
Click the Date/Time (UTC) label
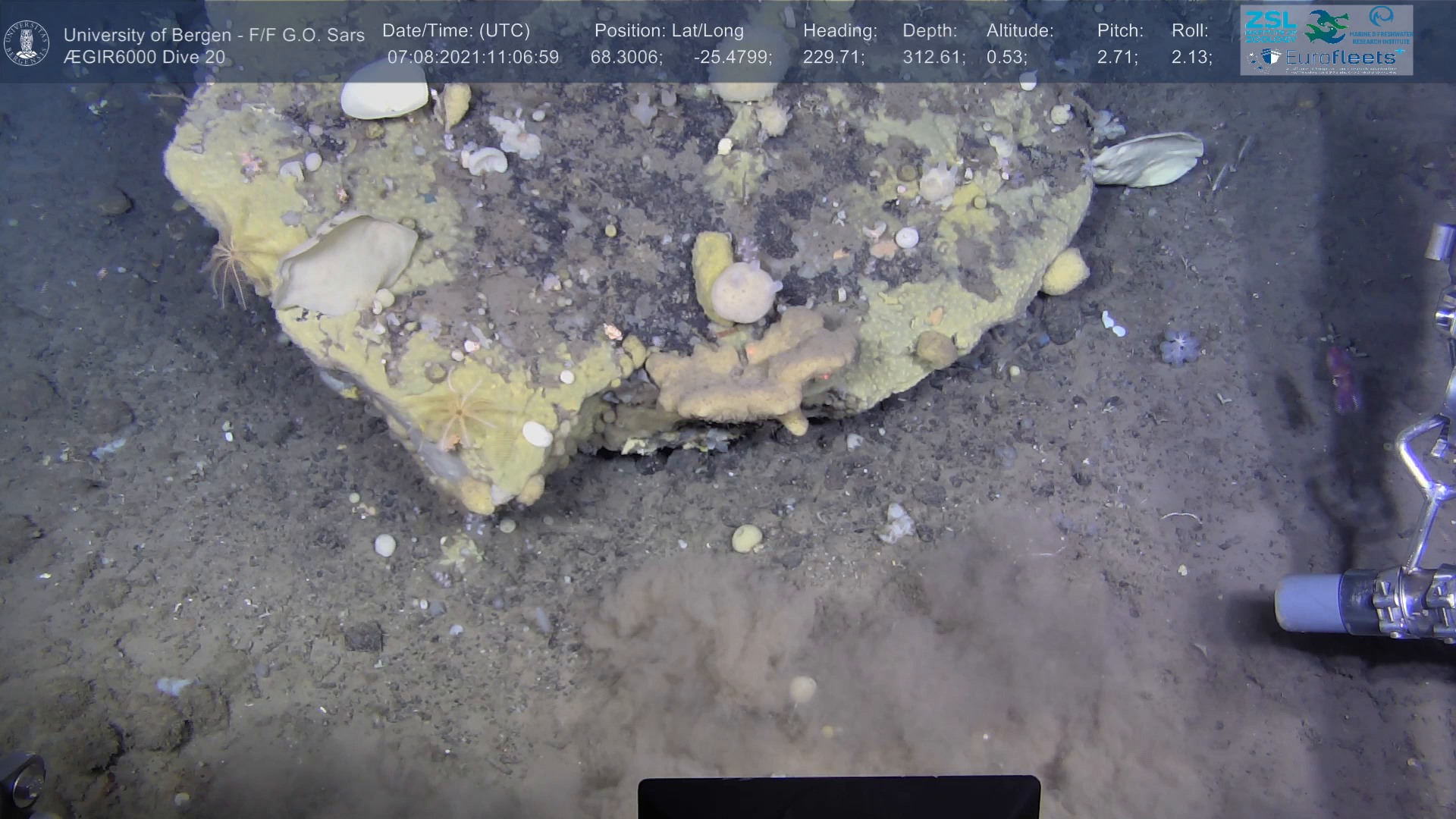[x=456, y=31]
